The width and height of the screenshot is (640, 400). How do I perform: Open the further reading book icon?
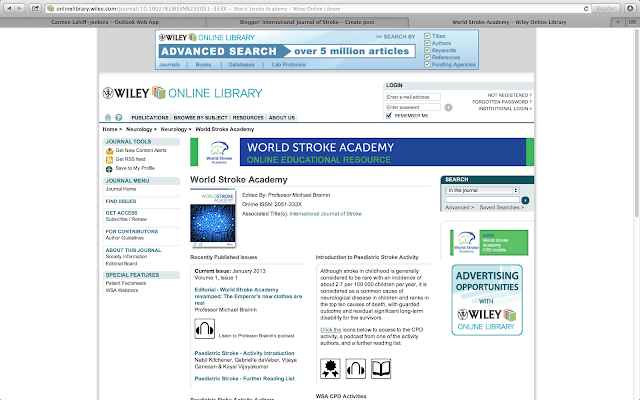click(381, 369)
